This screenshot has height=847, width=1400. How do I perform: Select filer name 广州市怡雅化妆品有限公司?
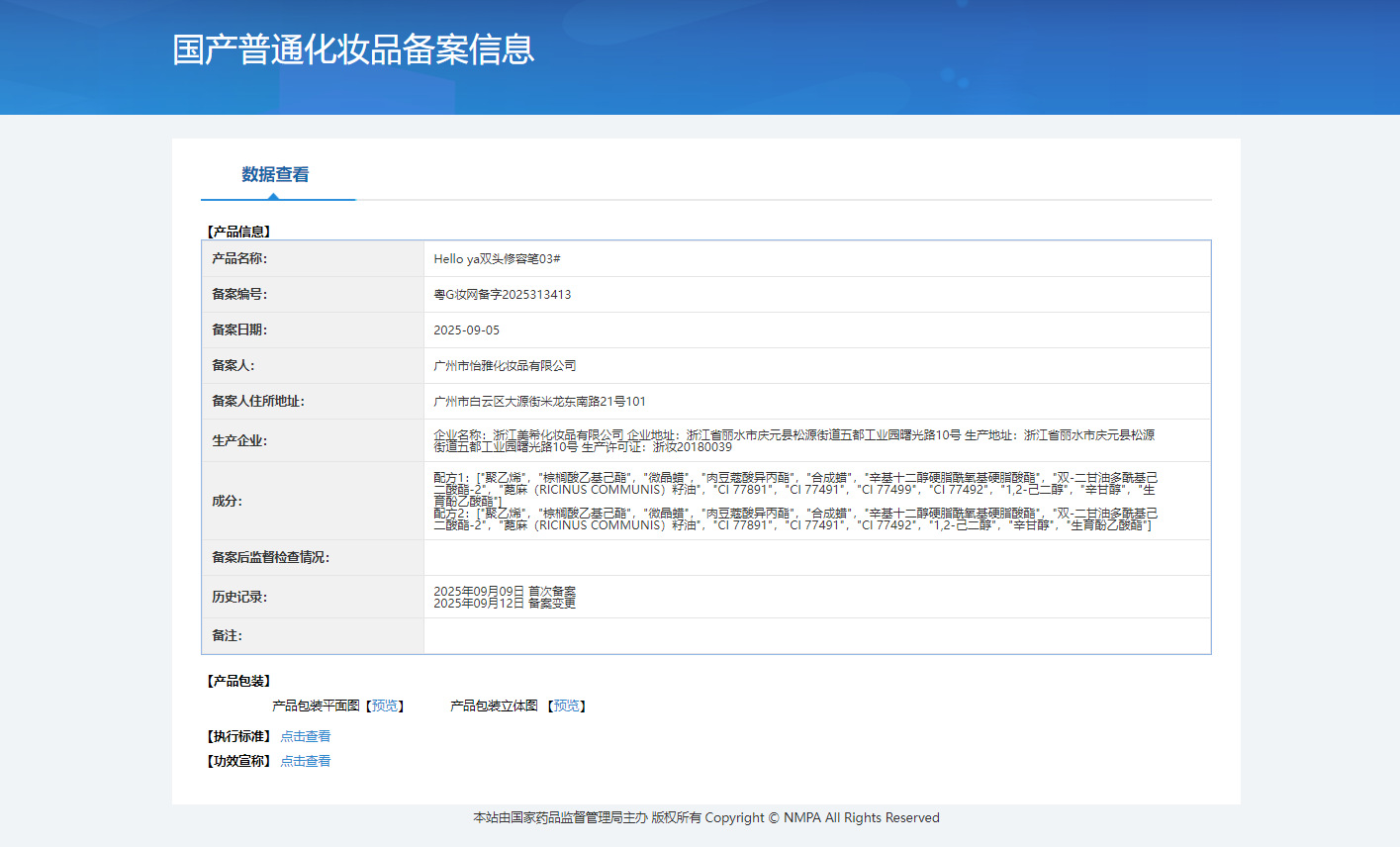click(505, 366)
